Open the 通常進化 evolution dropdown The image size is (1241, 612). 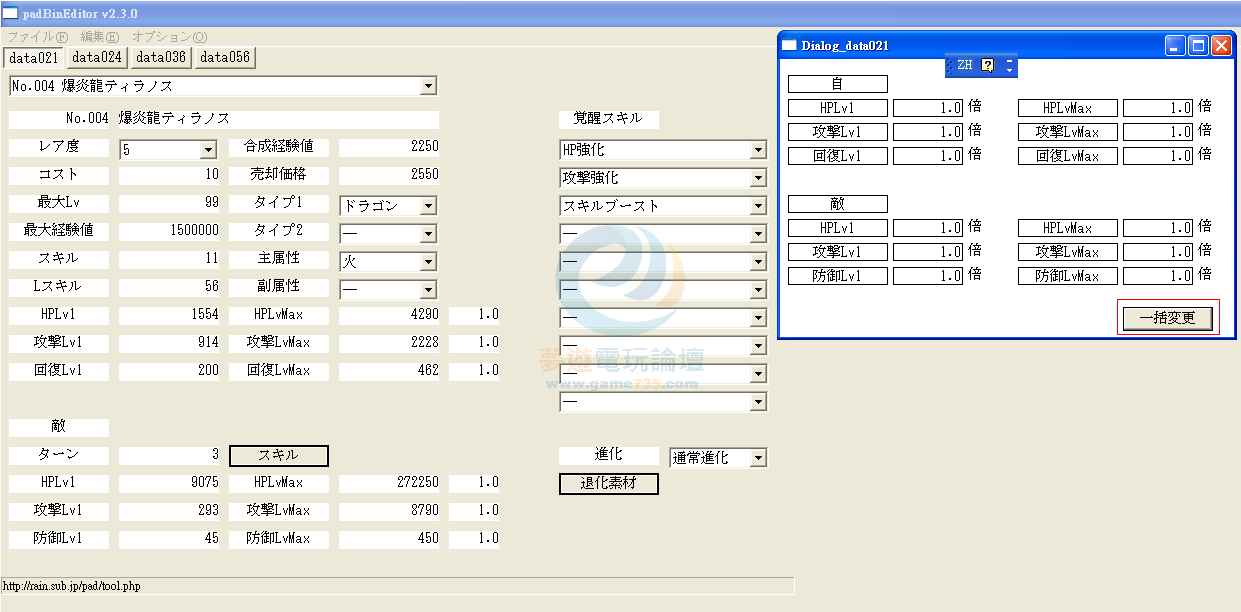coord(758,458)
